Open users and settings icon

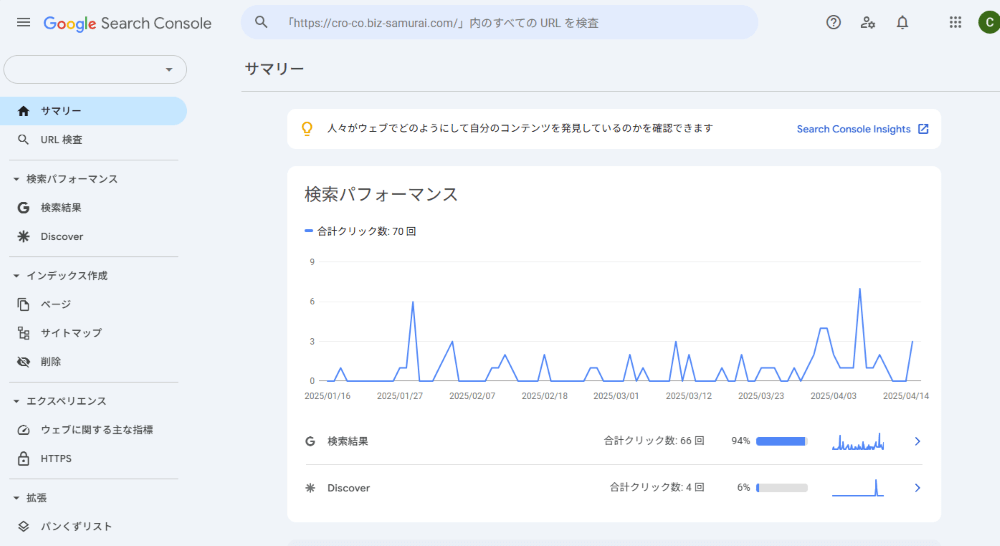point(867,22)
